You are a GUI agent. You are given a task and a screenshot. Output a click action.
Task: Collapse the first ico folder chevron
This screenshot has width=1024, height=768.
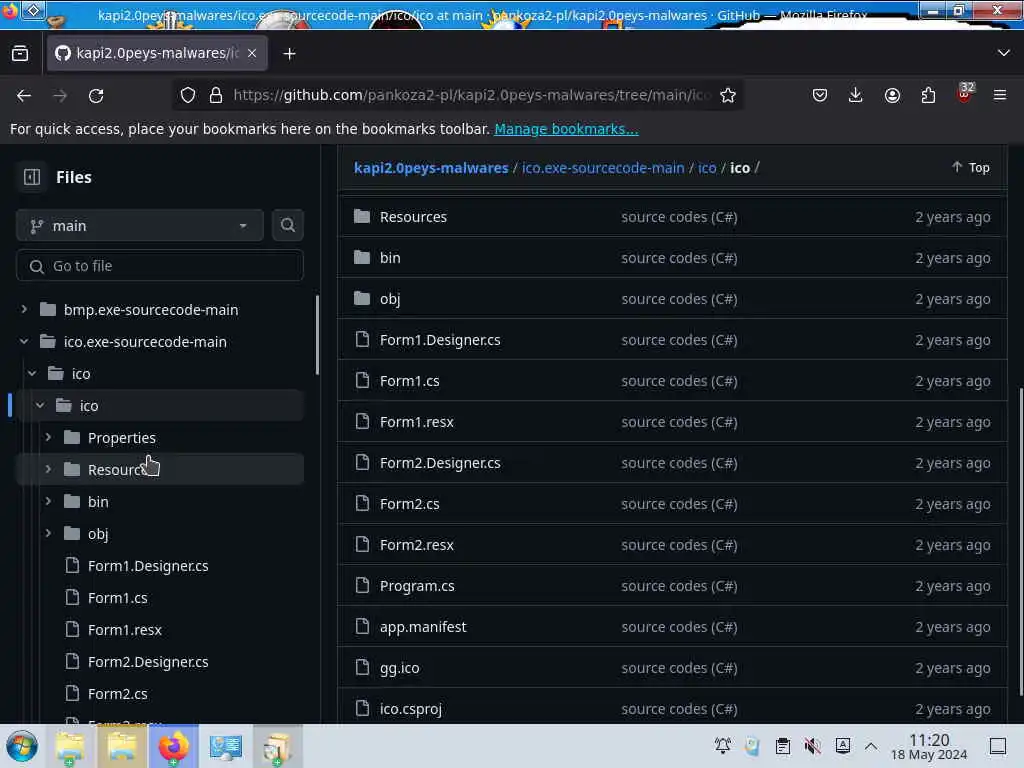[32, 373]
